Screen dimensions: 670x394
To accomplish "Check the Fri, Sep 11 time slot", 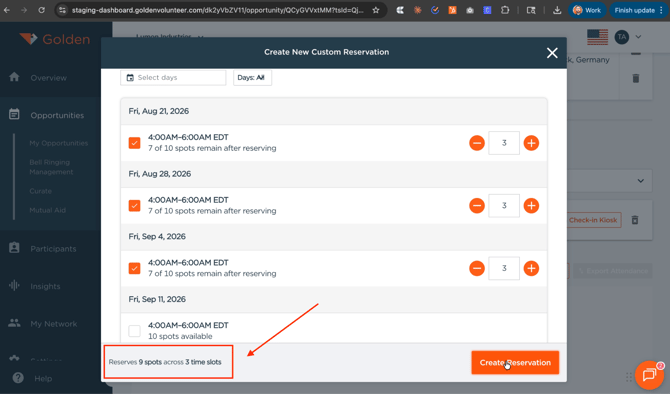I will [135, 330].
